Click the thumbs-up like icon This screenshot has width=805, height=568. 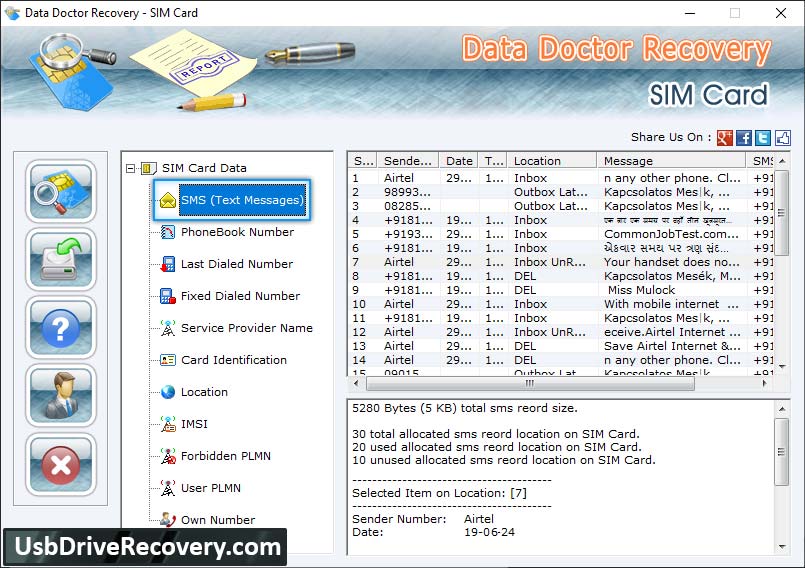(782, 138)
